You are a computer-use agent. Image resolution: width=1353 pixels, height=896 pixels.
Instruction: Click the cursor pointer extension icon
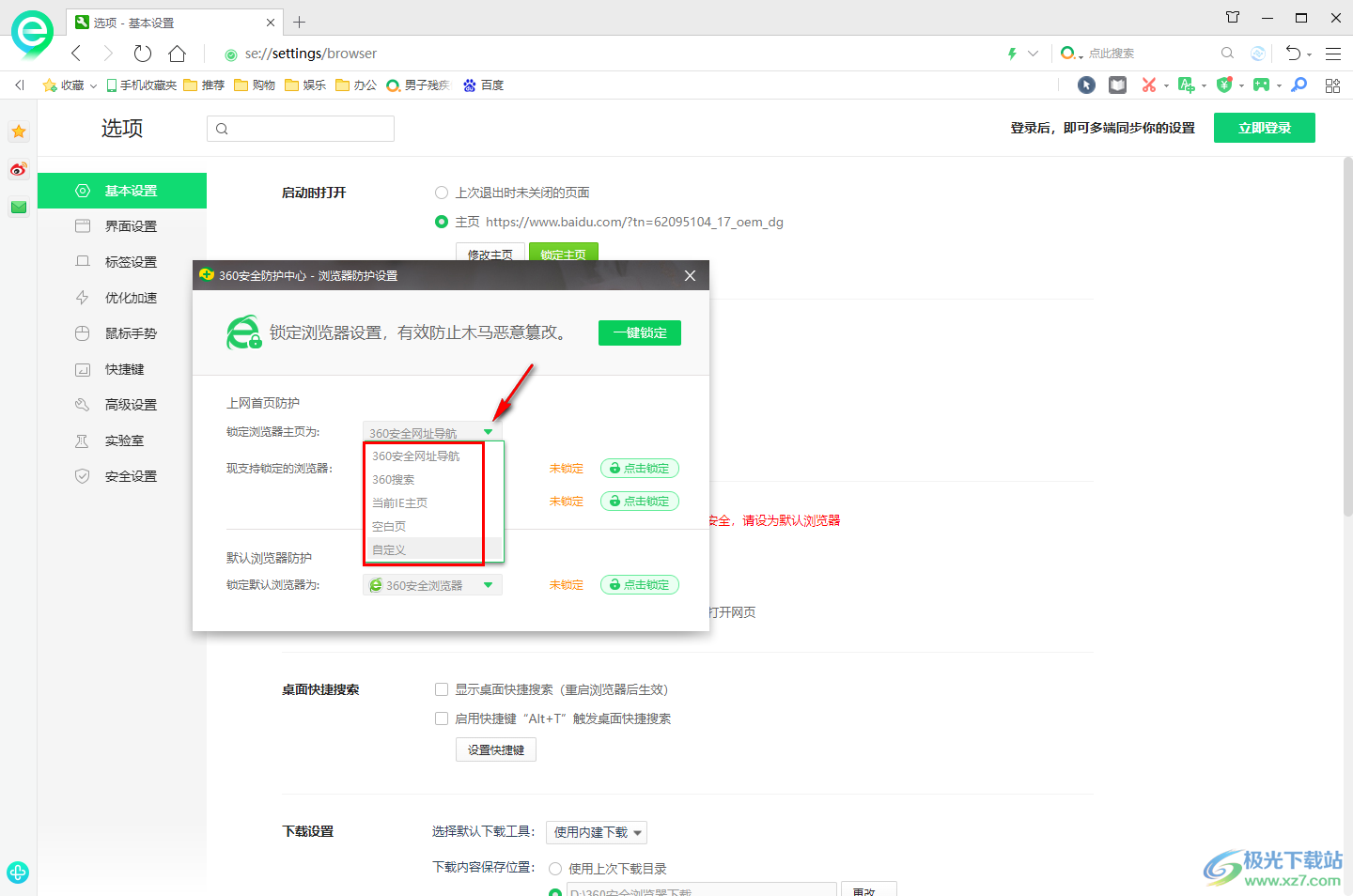pos(1086,85)
